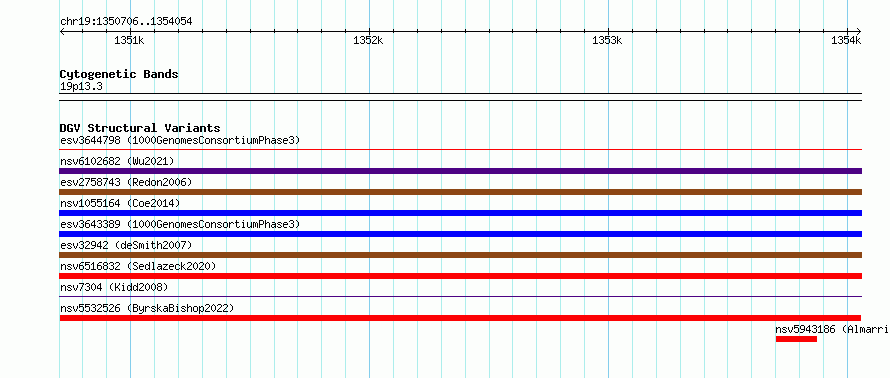Viewport: 890px width, 378px height.
Task: Open the esv3644798 (1000GenomesConsortiumPhase3) label
Action: 180,140
